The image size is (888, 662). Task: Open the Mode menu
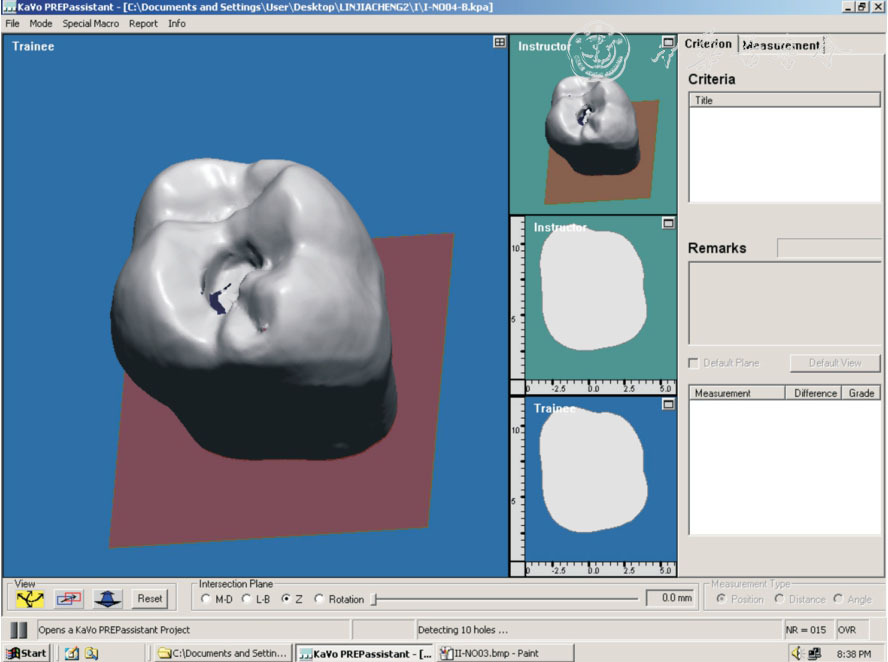click(41, 23)
